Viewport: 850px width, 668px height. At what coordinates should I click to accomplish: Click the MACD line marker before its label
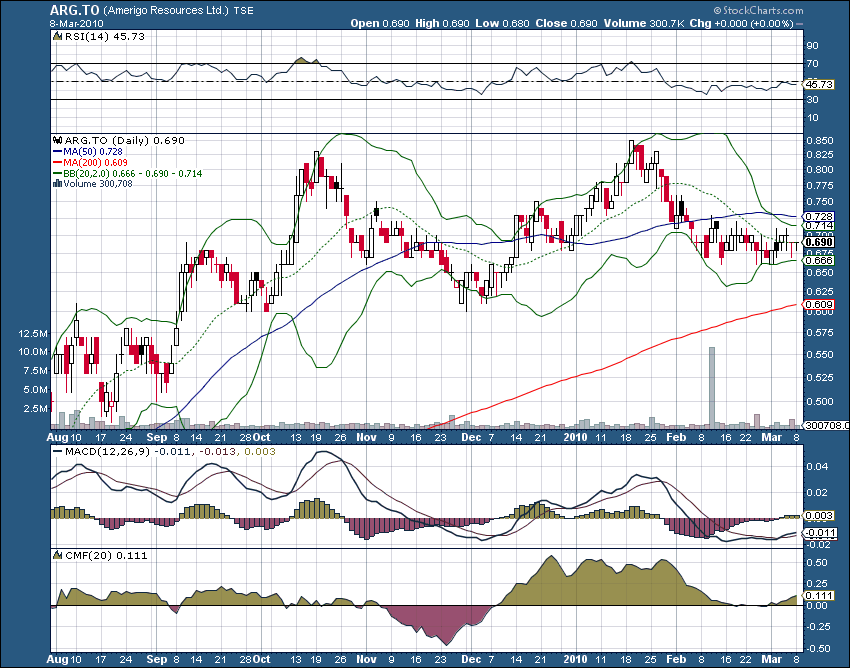(x=57, y=452)
